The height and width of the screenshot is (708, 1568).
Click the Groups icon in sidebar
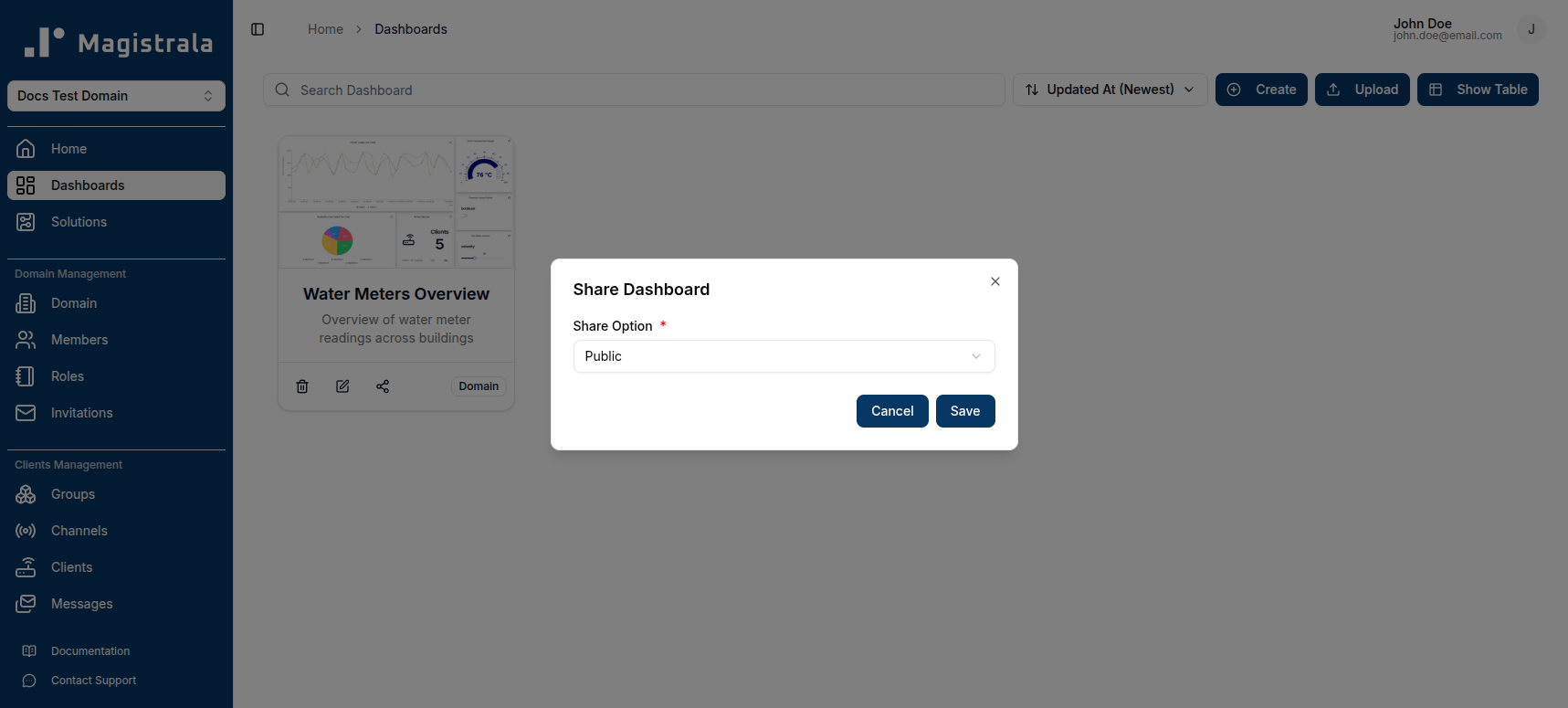tap(26, 494)
